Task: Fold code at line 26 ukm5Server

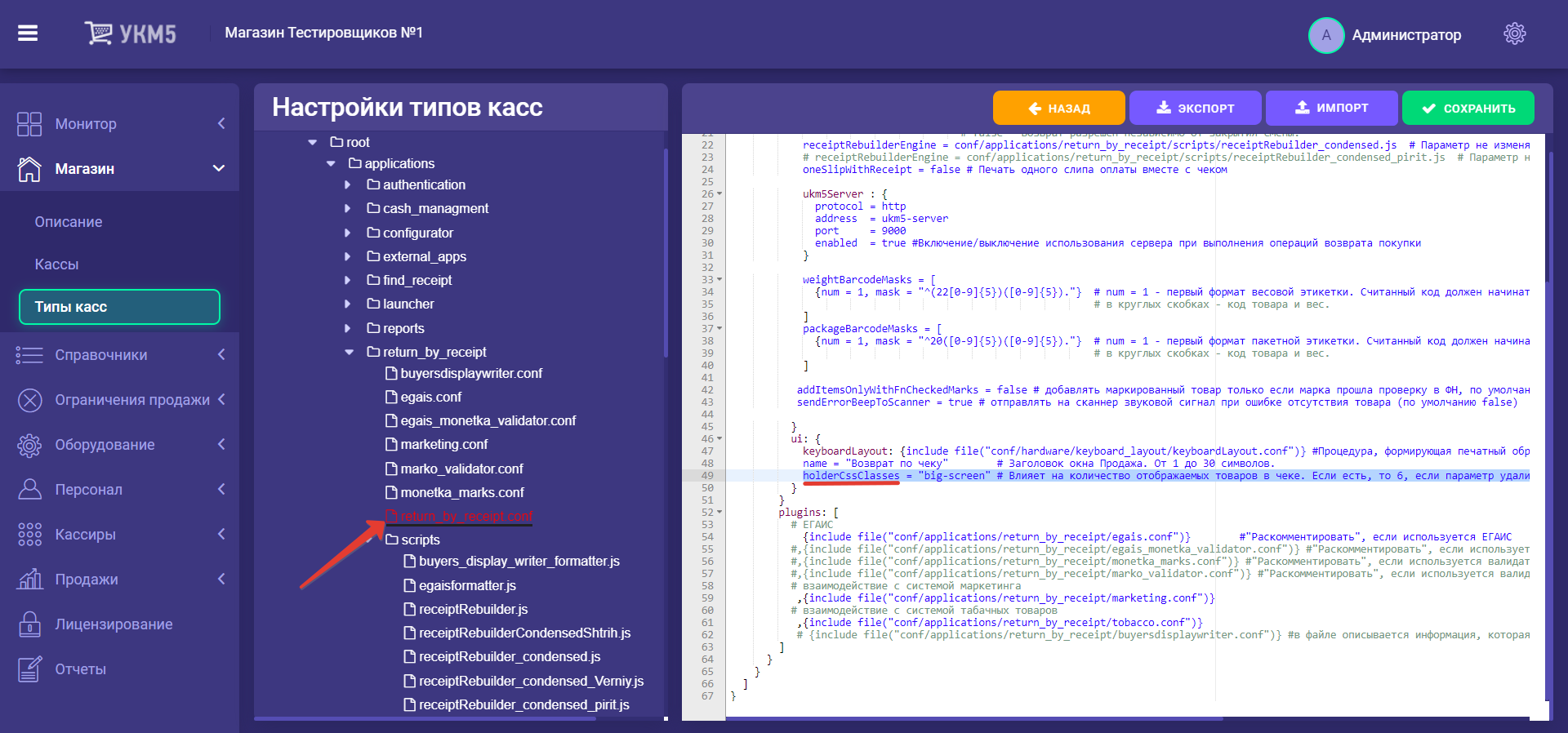Action: tap(719, 194)
